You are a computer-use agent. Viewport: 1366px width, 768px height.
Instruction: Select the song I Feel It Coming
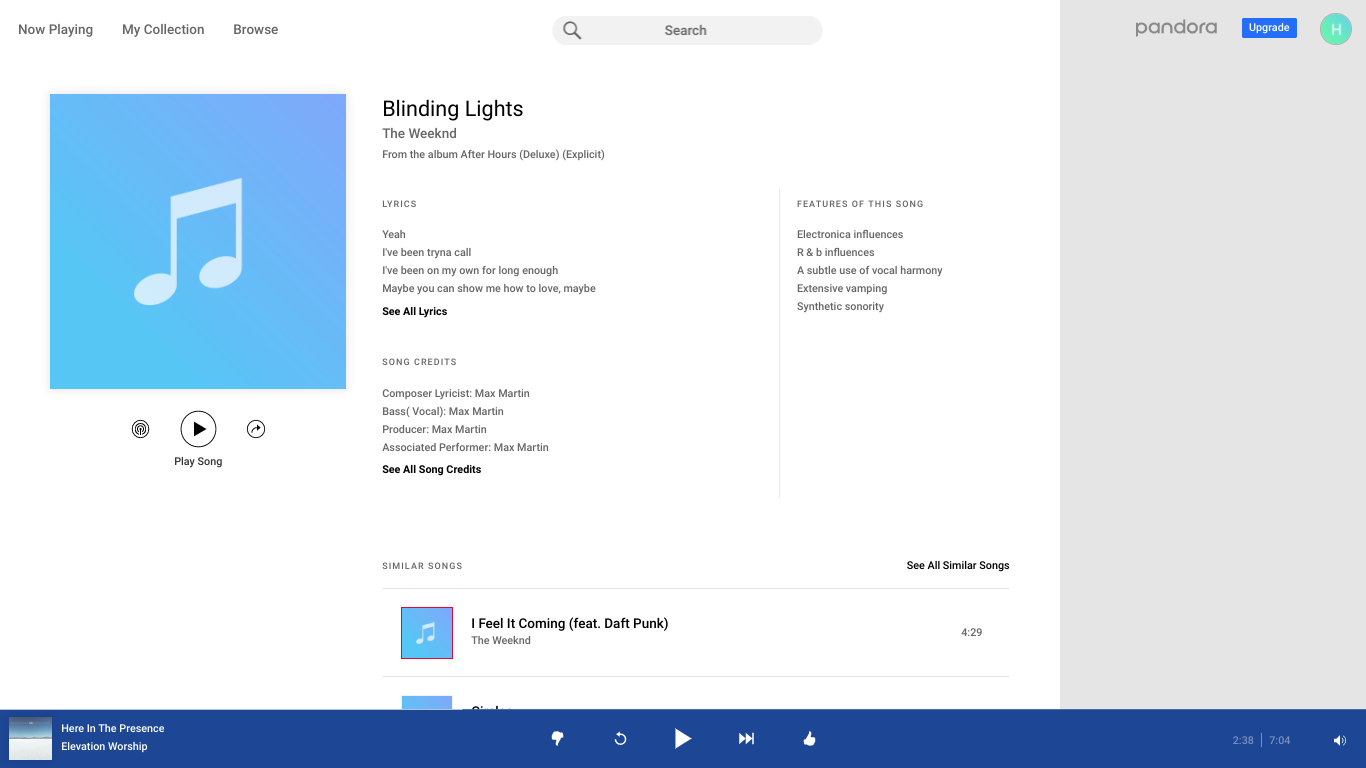570,623
